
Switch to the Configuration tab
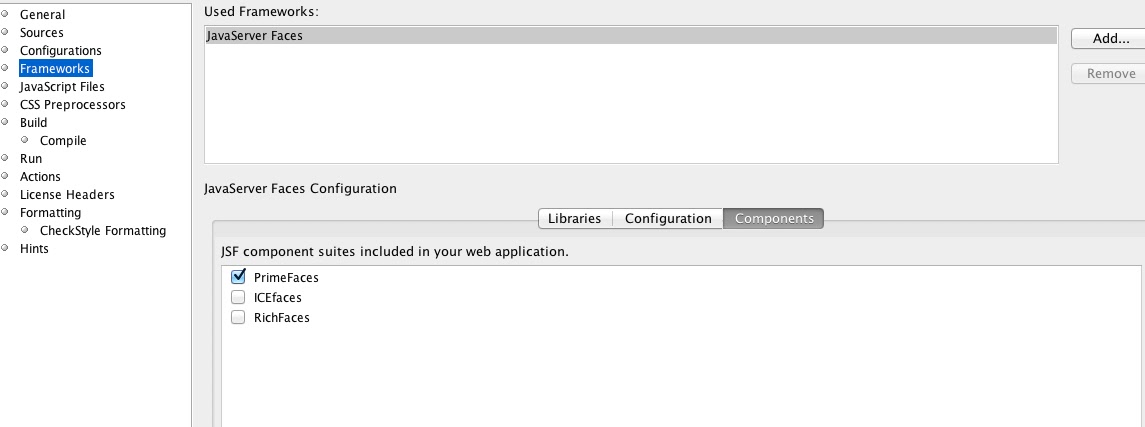pyautogui.click(x=667, y=218)
